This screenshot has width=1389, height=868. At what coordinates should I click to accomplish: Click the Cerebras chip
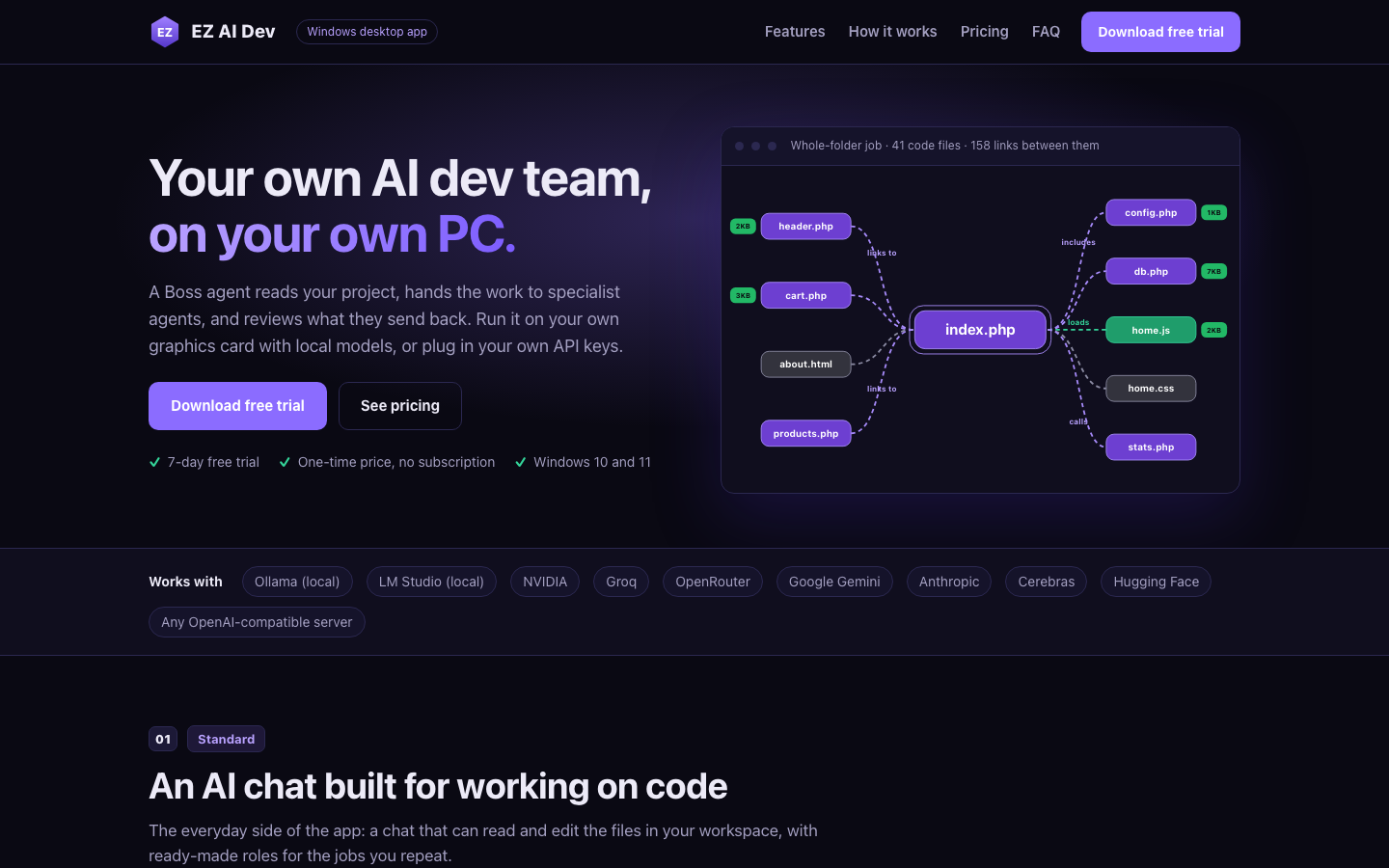click(1047, 582)
